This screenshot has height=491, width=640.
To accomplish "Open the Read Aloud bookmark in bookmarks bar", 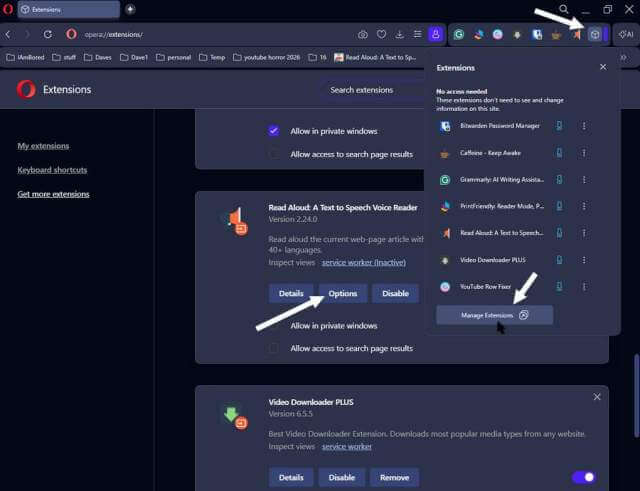I will tap(375, 58).
